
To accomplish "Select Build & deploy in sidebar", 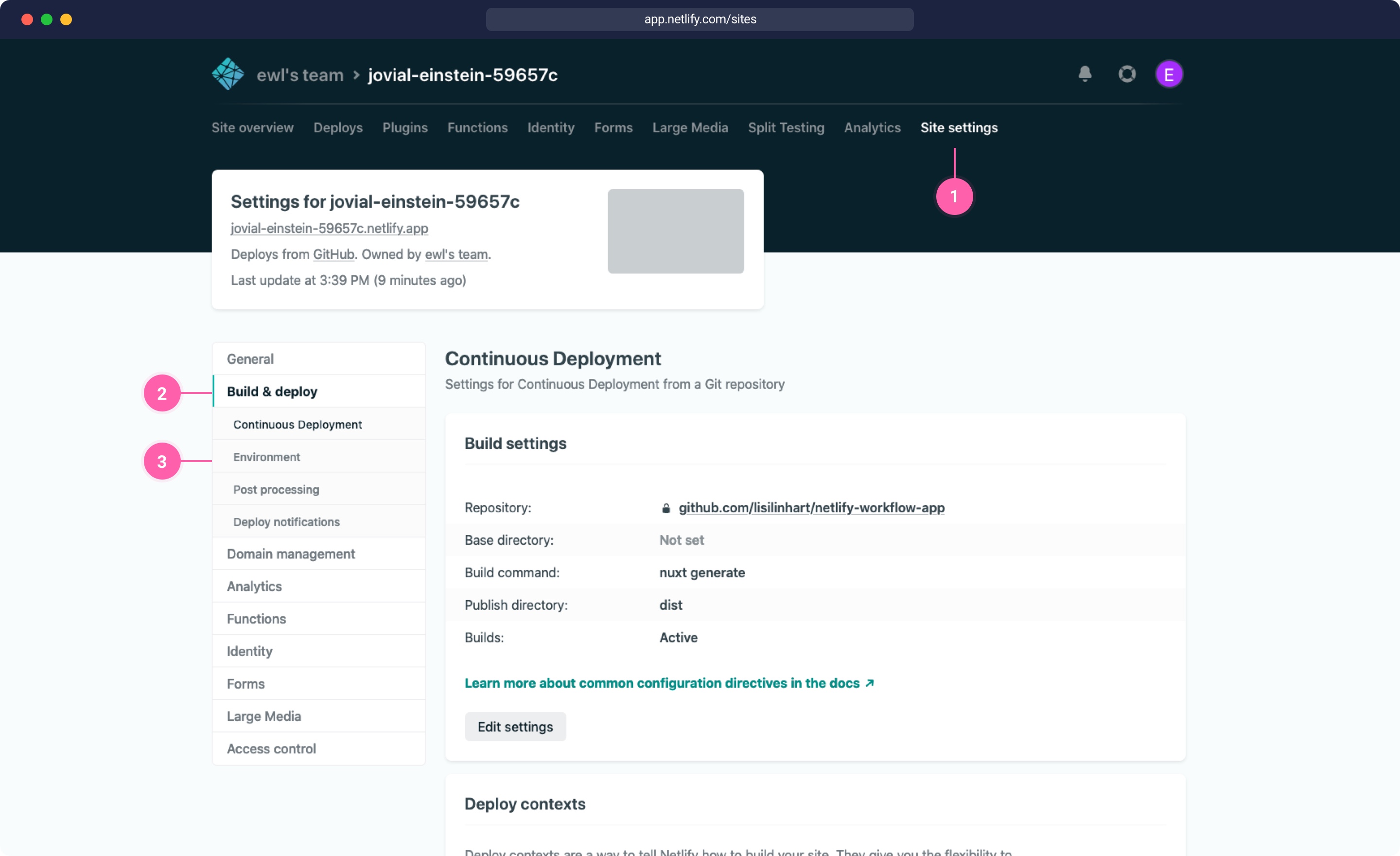I will pyautogui.click(x=319, y=392).
